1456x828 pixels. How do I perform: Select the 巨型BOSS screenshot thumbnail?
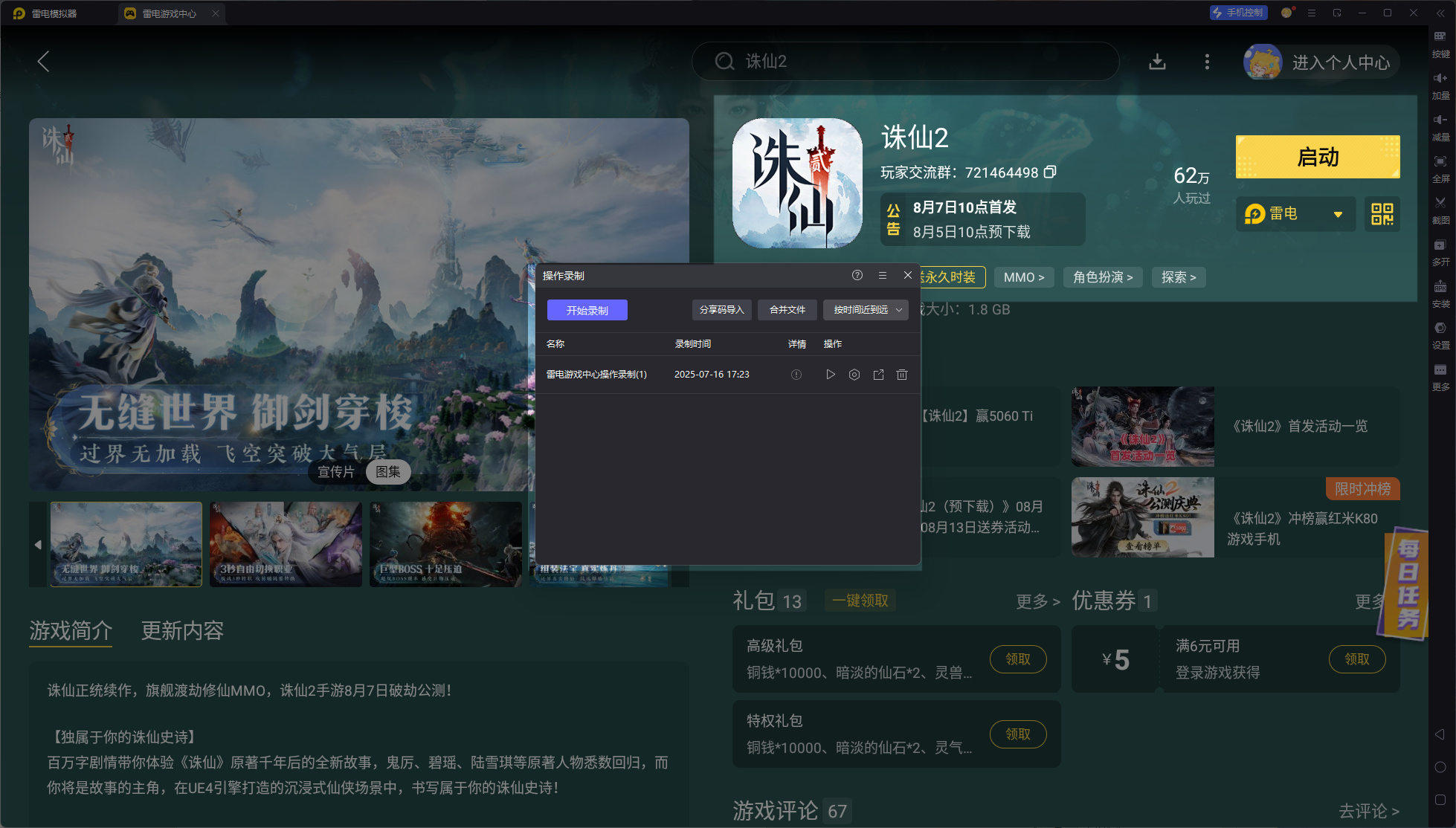click(445, 544)
